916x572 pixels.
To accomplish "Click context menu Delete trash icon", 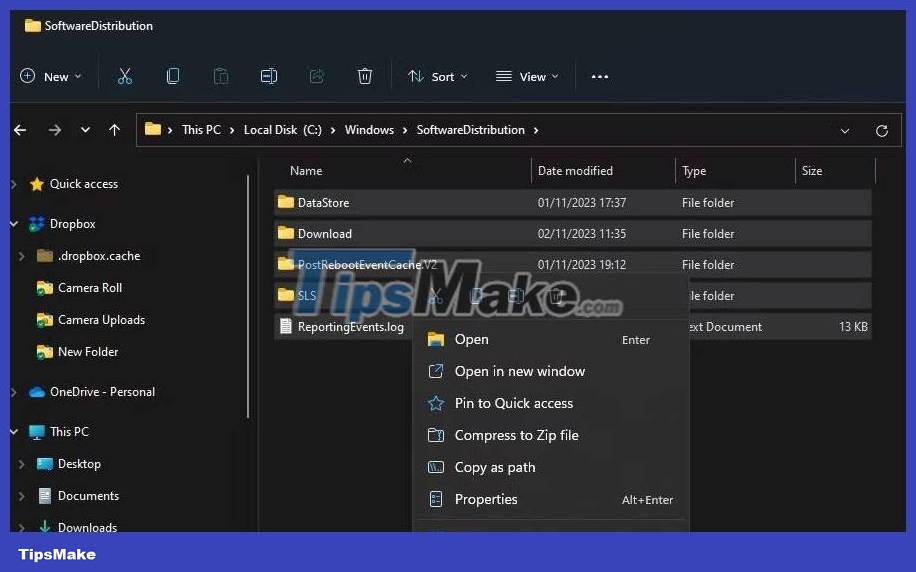I will pyautogui.click(x=556, y=296).
